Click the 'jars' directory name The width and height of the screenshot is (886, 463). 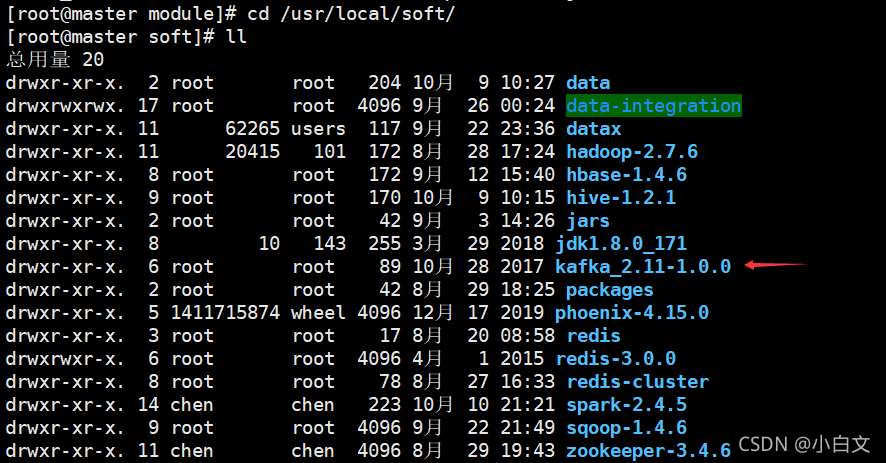coord(588,221)
